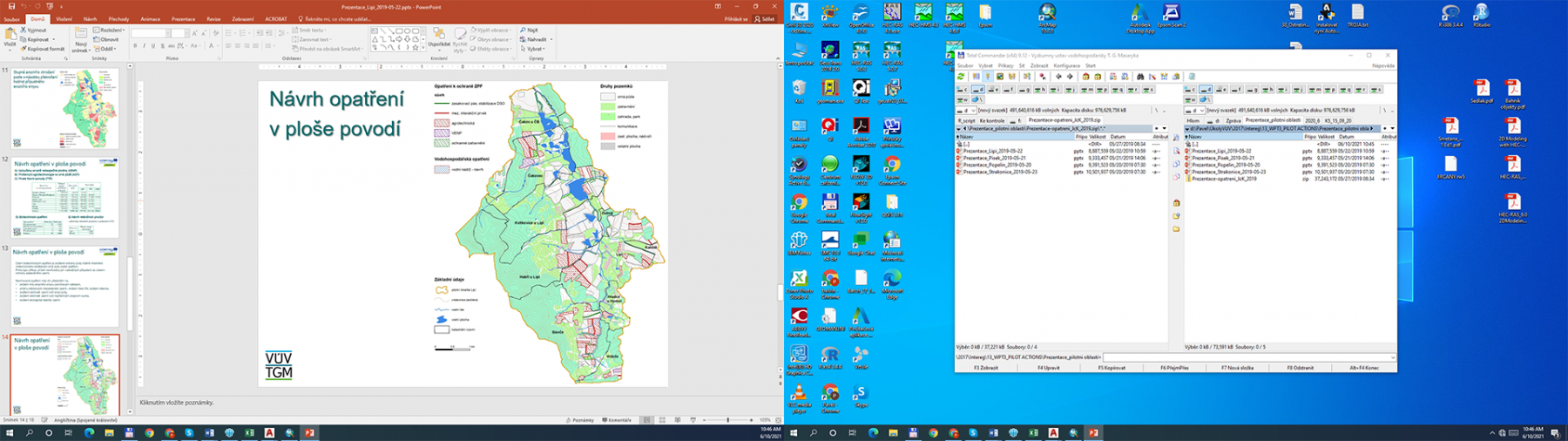Open the Animace ribbon tab

pyautogui.click(x=150, y=18)
